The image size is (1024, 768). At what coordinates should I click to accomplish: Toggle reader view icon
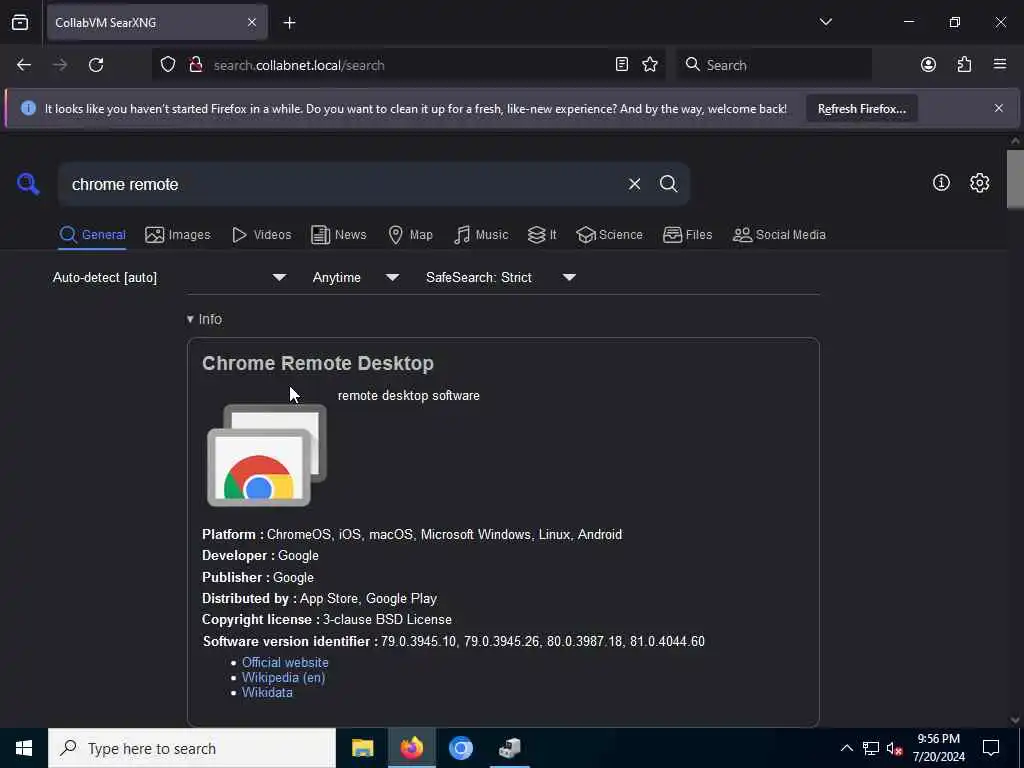click(622, 64)
